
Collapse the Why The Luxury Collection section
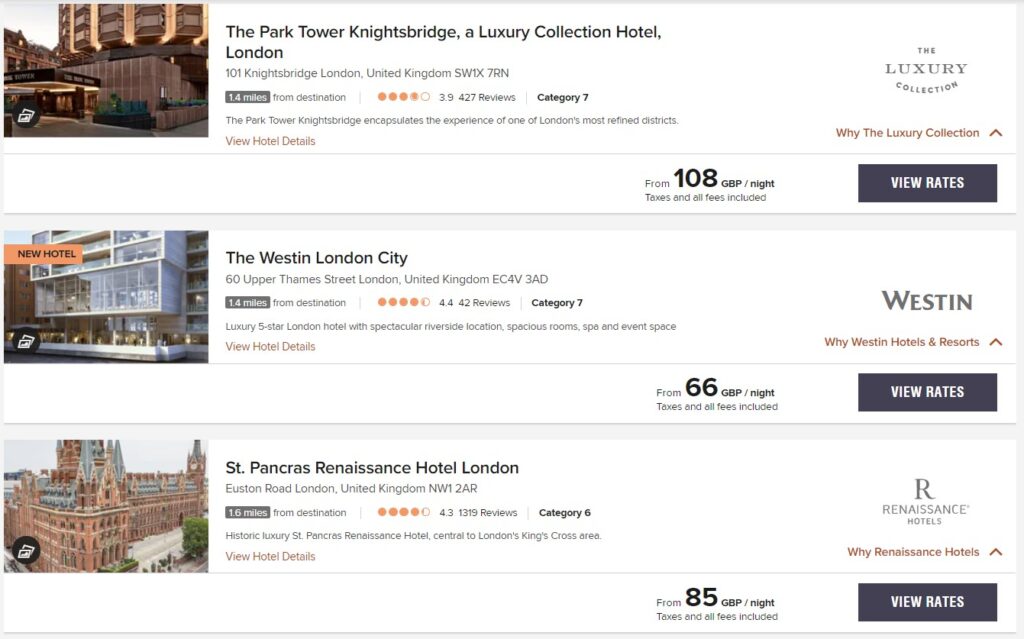(x=996, y=133)
